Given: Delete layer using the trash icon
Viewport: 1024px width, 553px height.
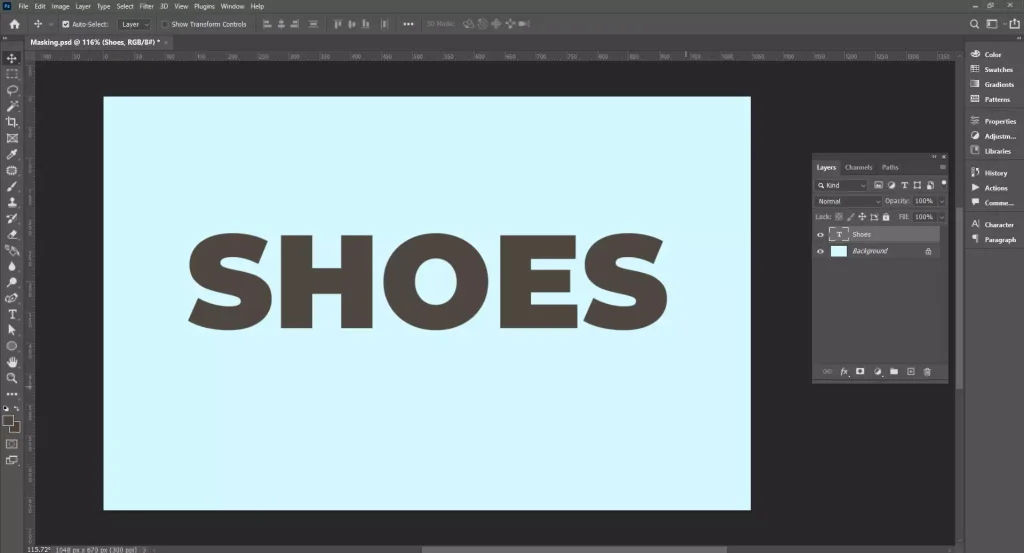Looking at the screenshot, I should click(x=927, y=371).
